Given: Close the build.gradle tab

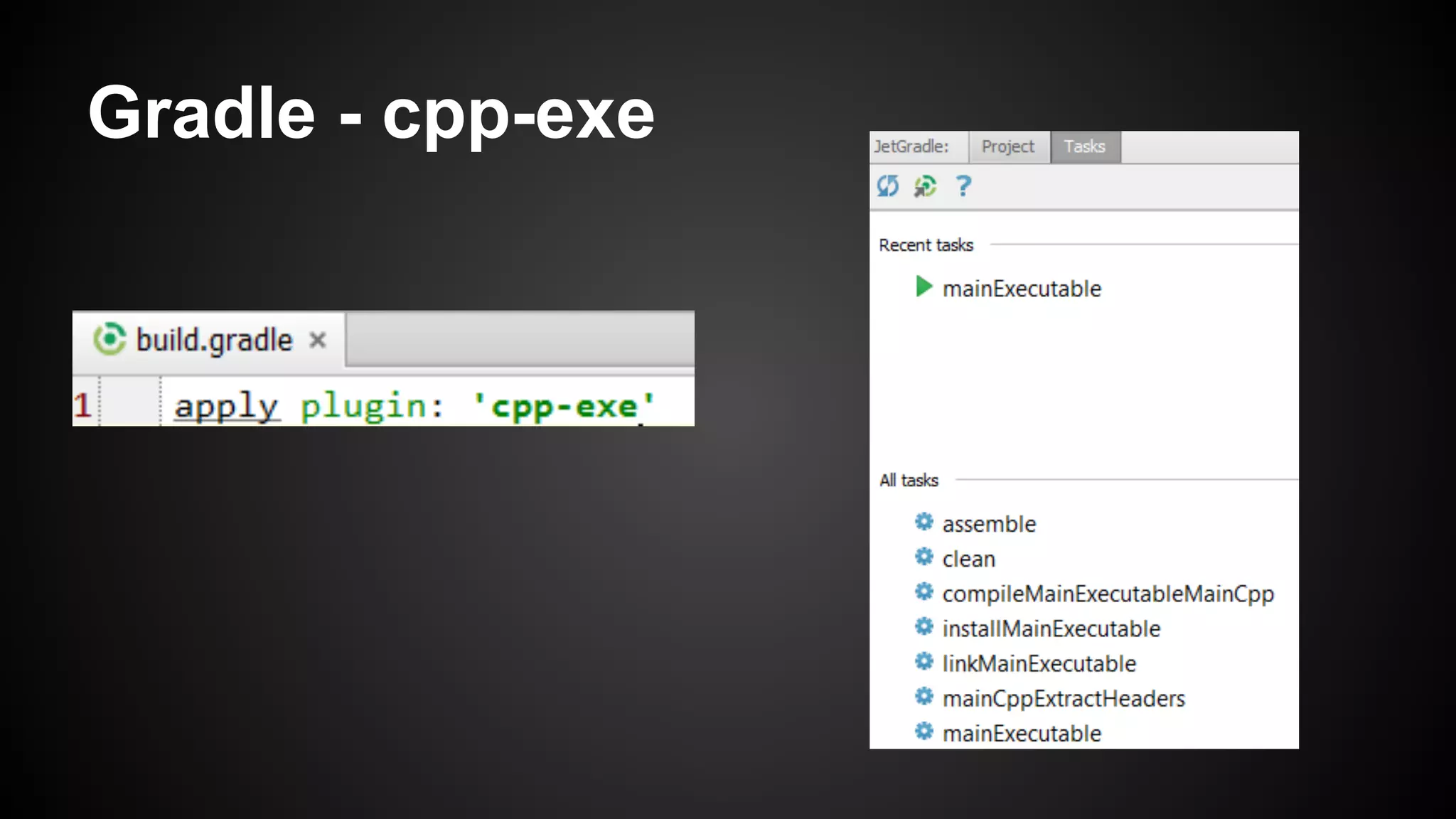Looking at the screenshot, I should [x=318, y=340].
